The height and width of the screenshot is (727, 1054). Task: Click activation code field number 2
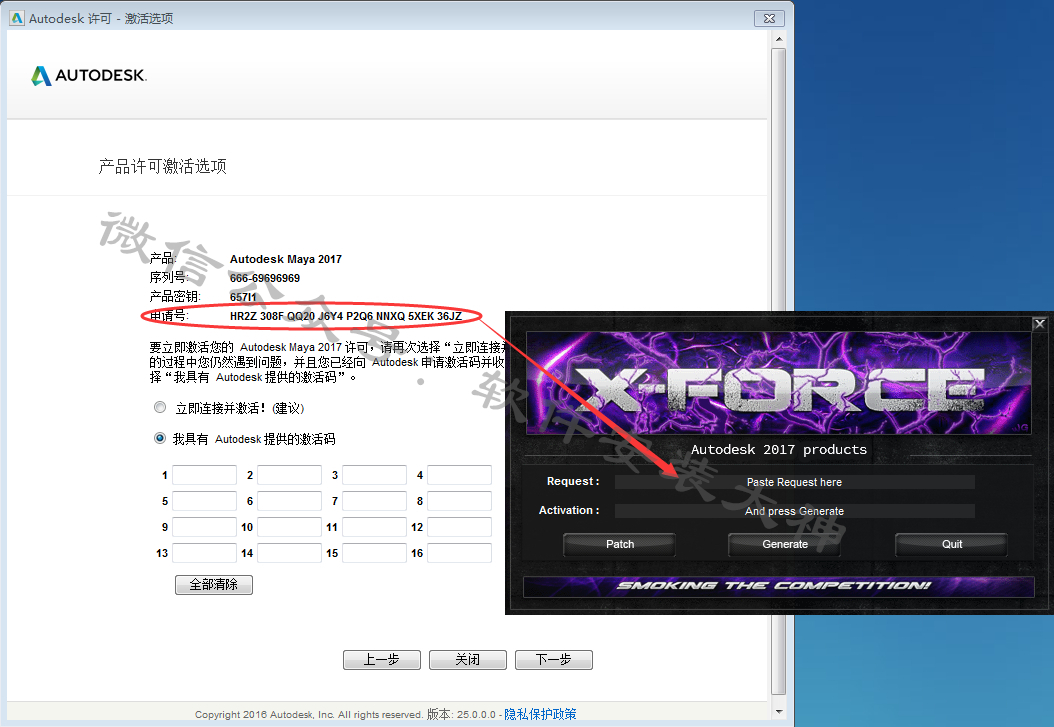click(x=289, y=475)
